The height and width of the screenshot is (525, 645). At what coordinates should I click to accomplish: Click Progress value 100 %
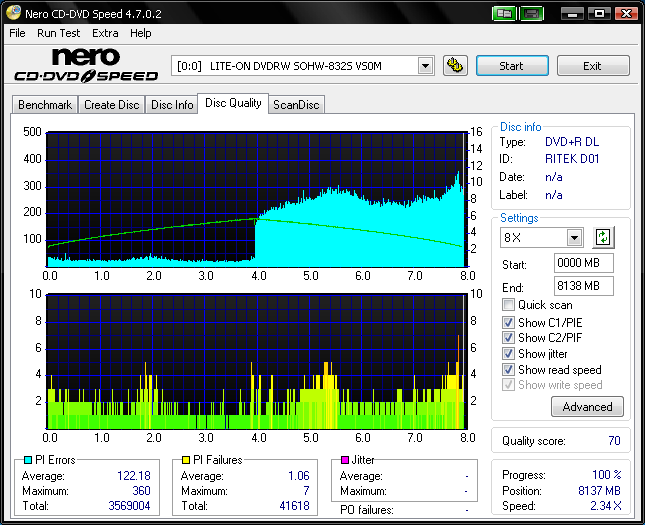pos(607,475)
